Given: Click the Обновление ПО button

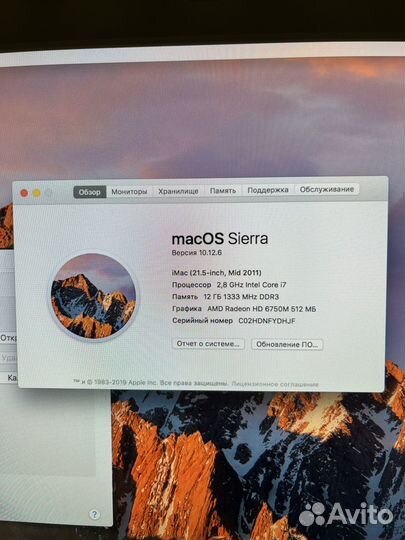Looking at the screenshot, I should point(287,344).
